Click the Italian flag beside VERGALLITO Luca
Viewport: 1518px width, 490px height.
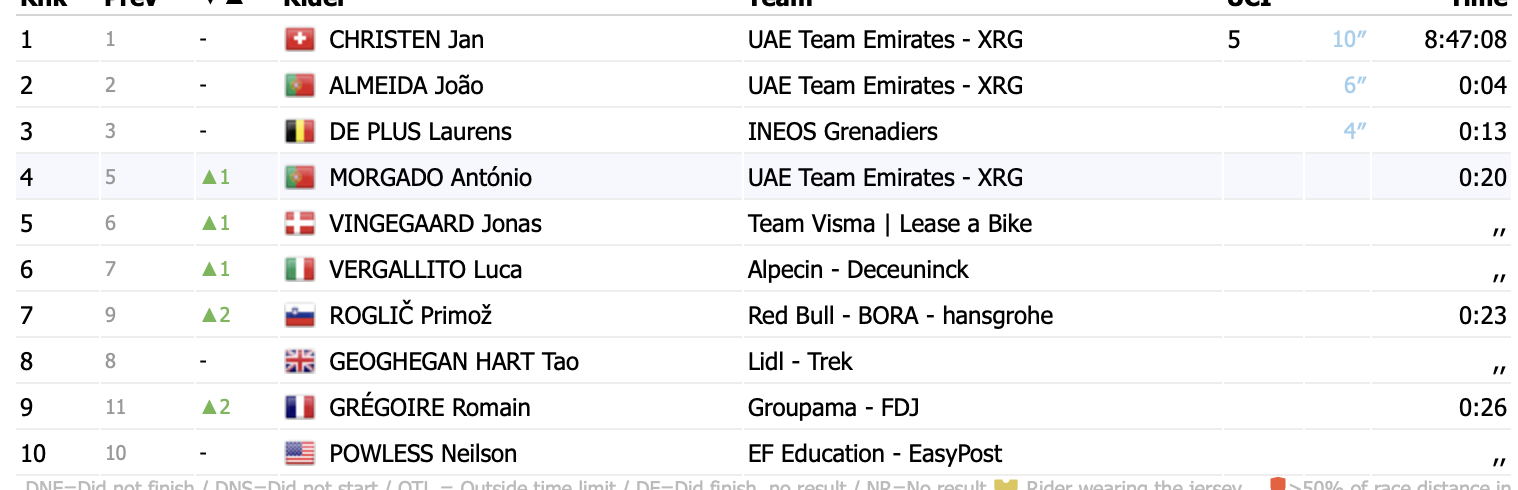pos(299,270)
